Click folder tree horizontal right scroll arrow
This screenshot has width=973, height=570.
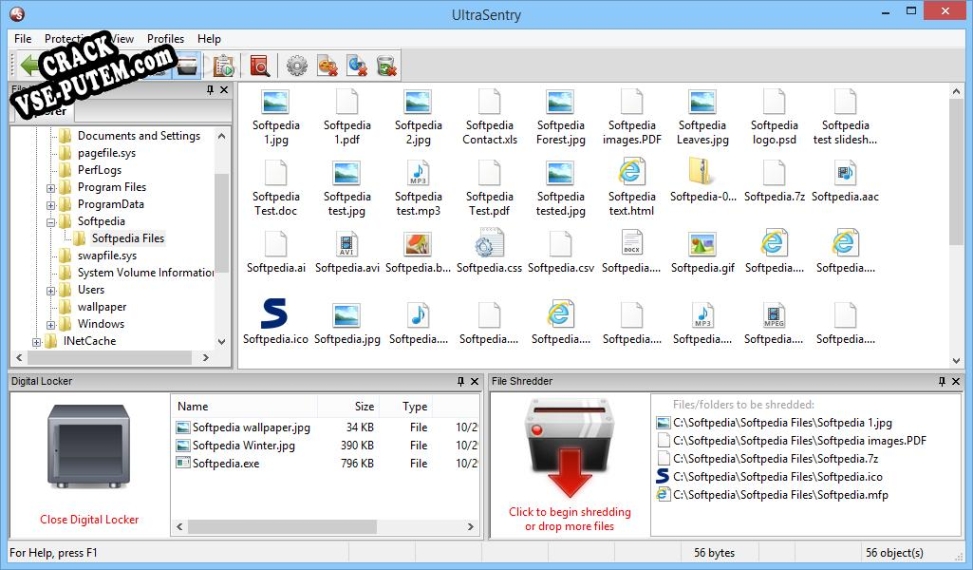206,358
